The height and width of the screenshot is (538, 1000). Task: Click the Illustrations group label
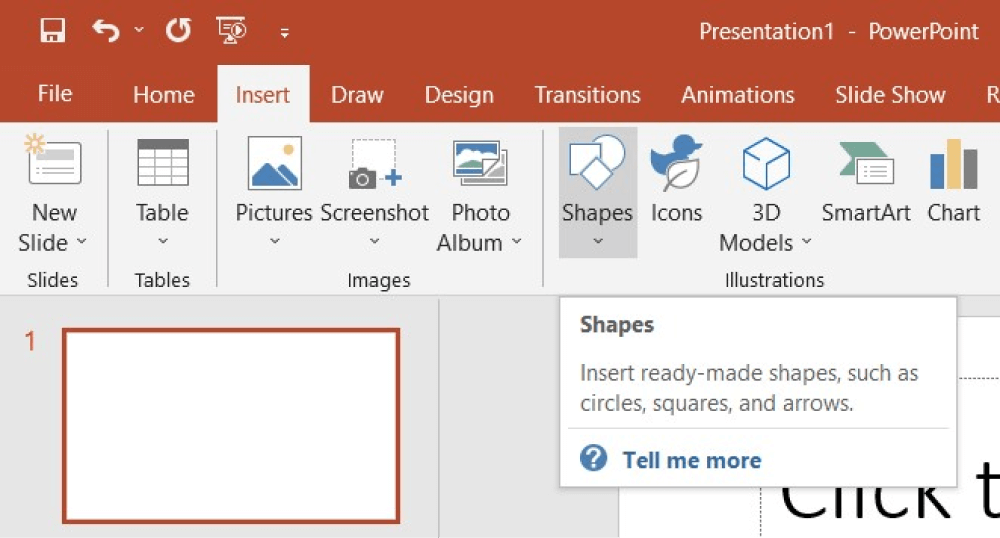pos(774,280)
